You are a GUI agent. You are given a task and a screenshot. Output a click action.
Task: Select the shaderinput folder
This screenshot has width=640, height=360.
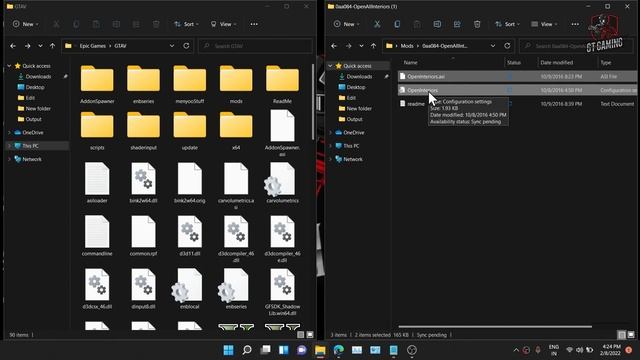(143, 131)
